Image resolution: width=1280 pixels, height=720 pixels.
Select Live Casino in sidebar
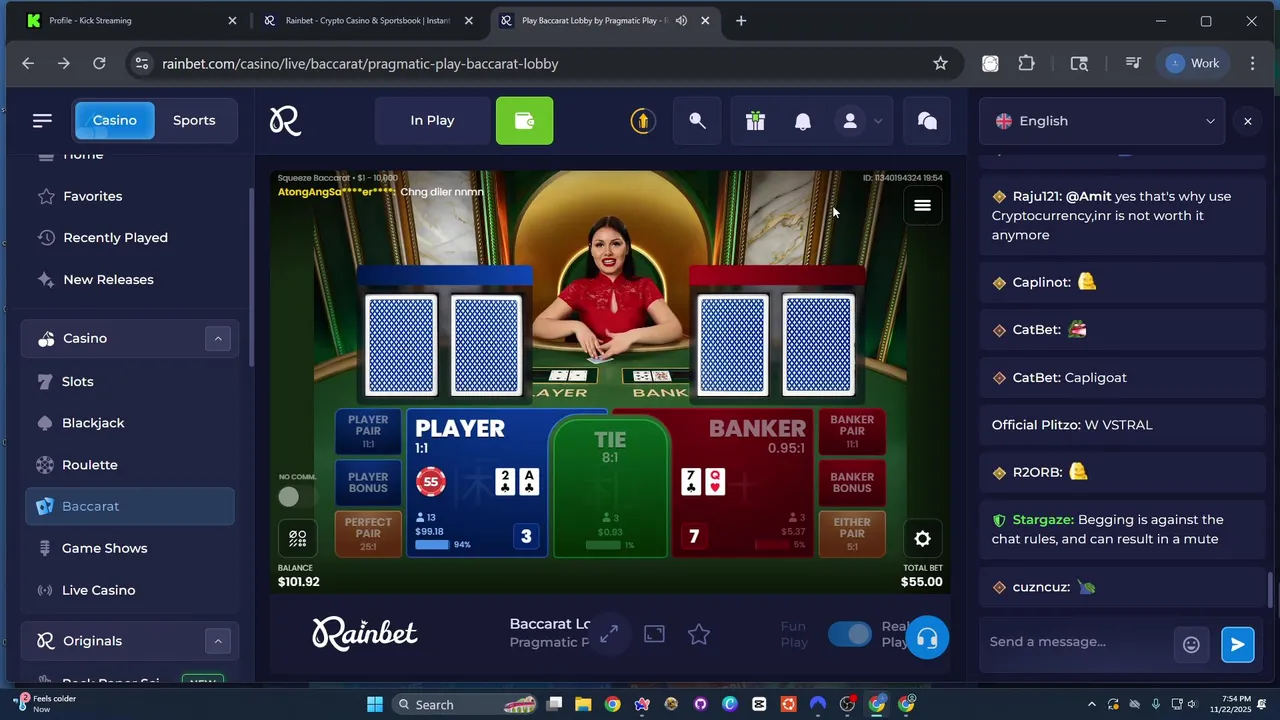tap(98, 590)
